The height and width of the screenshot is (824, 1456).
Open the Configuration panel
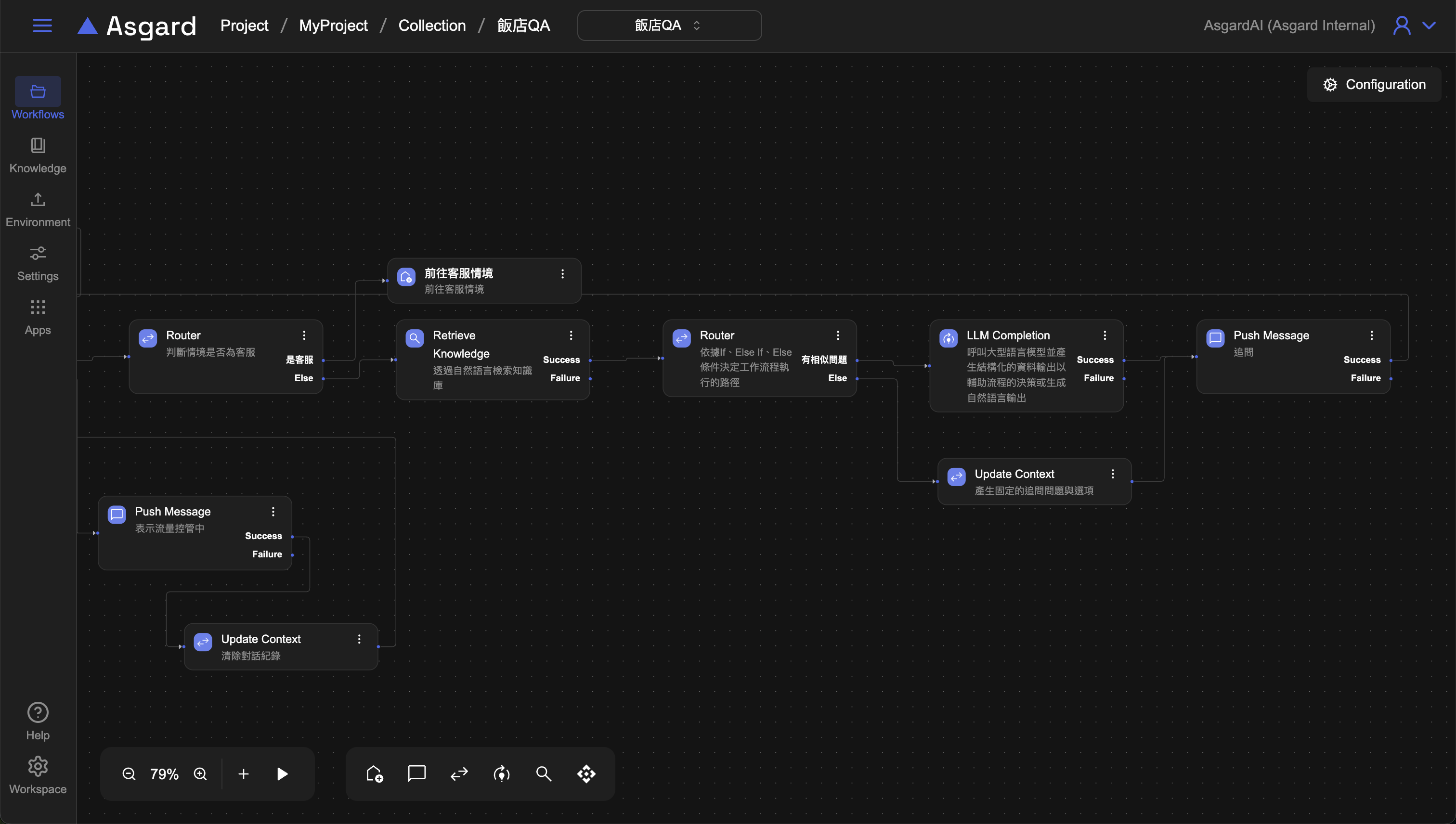pos(1374,84)
